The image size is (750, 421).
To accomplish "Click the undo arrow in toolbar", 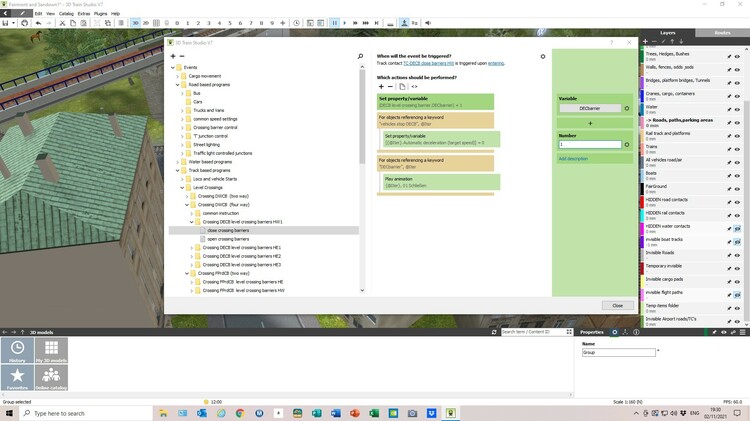I will [x=38, y=23].
